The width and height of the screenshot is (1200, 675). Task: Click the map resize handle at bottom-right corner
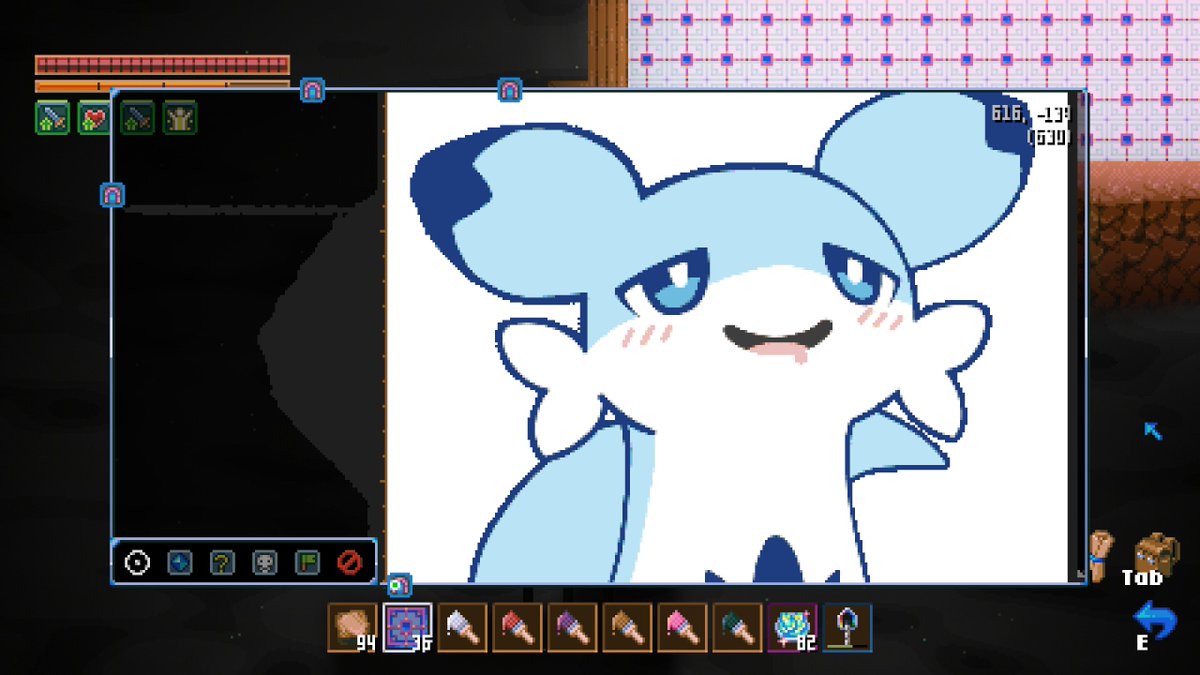point(1080,574)
